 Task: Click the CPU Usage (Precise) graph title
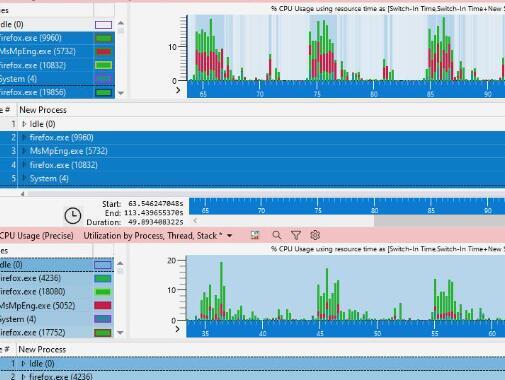click(37, 236)
